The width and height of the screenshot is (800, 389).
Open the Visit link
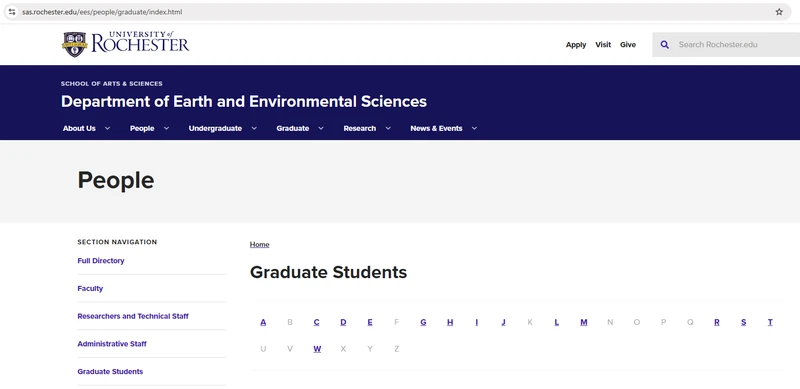pos(603,44)
